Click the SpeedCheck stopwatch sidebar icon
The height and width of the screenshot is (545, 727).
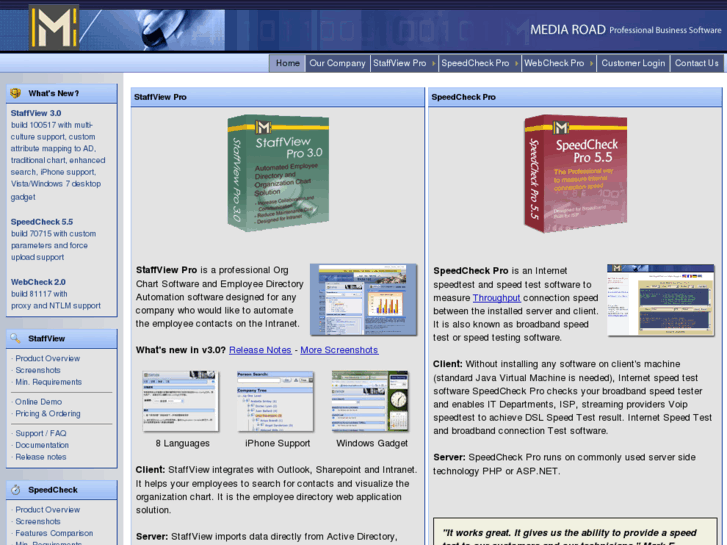[x=16, y=490]
